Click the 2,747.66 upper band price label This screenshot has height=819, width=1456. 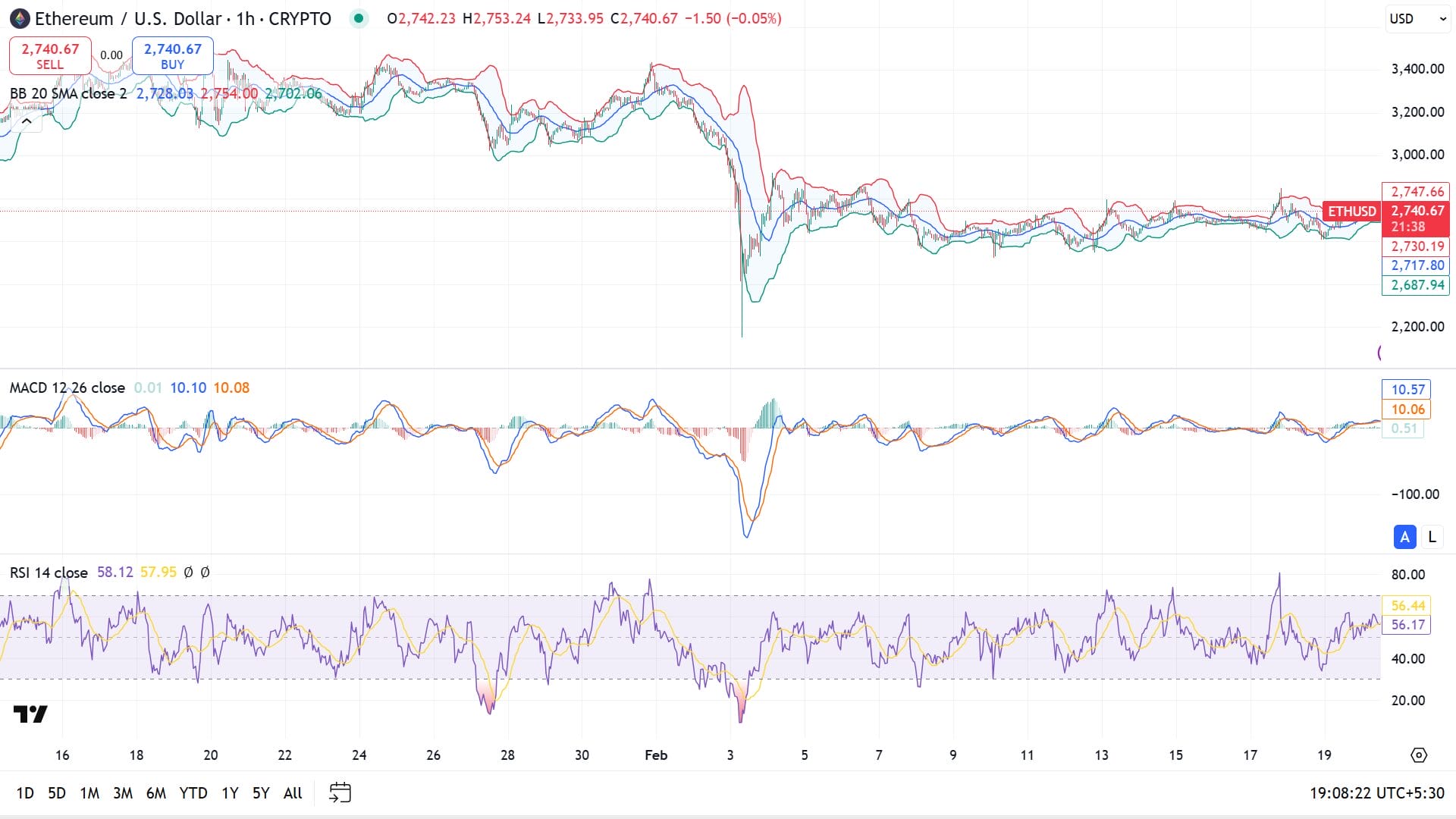coord(1416,192)
